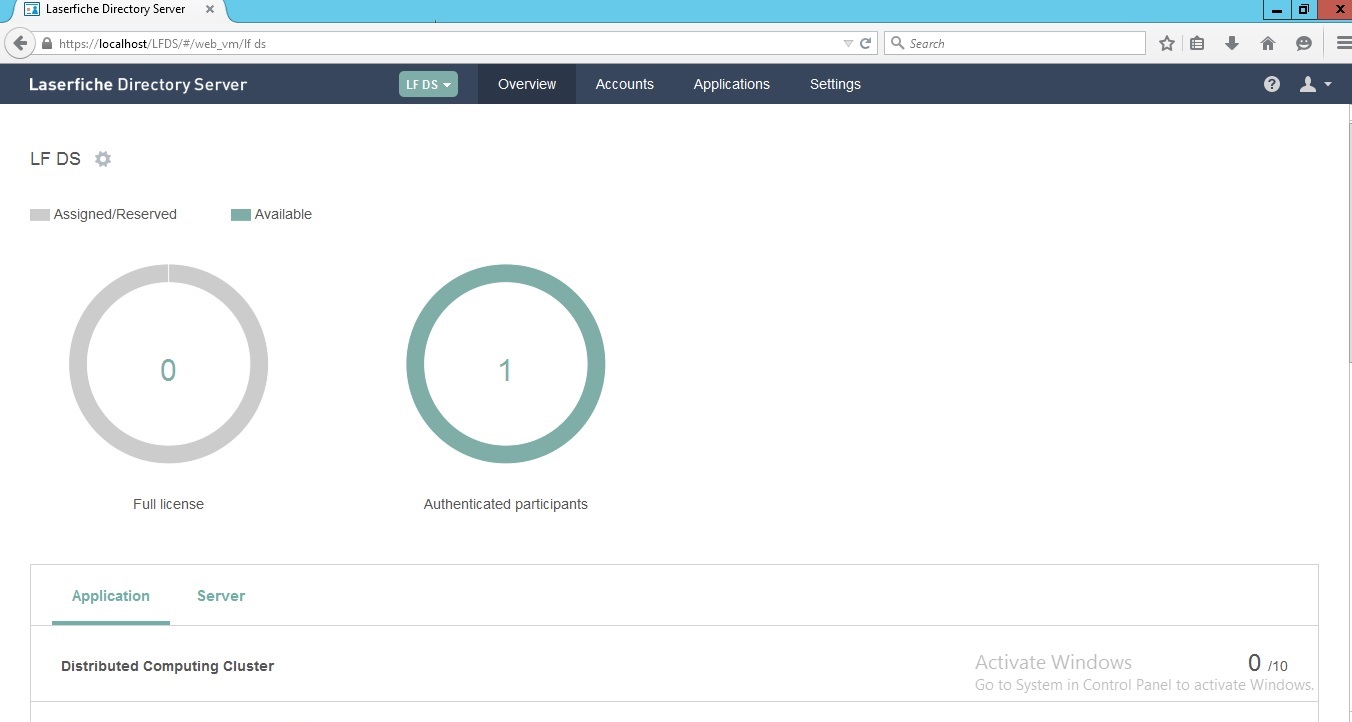
Task: Click the Available teal legend swatch
Action: 241,214
